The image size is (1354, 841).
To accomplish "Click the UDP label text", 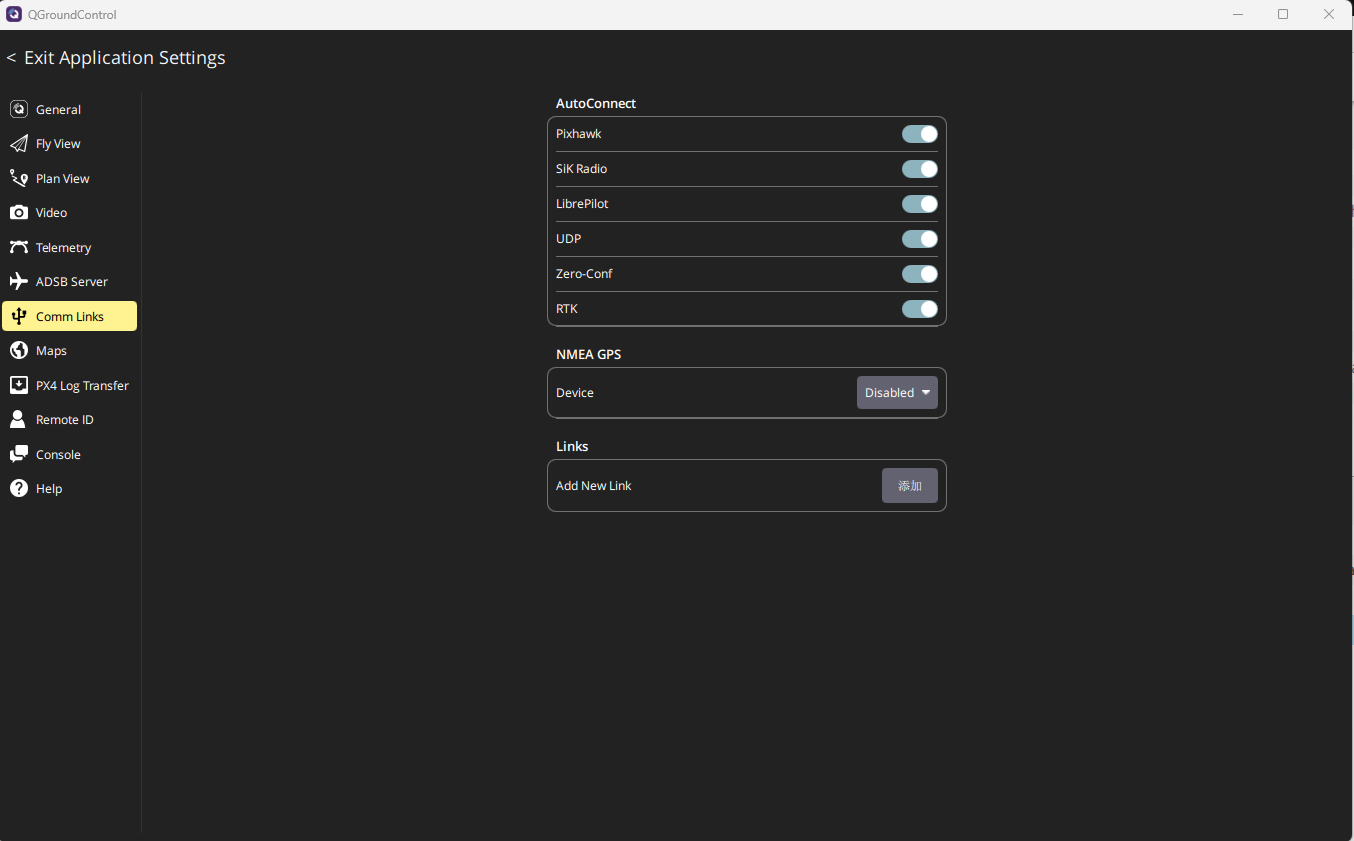I will (568, 239).
